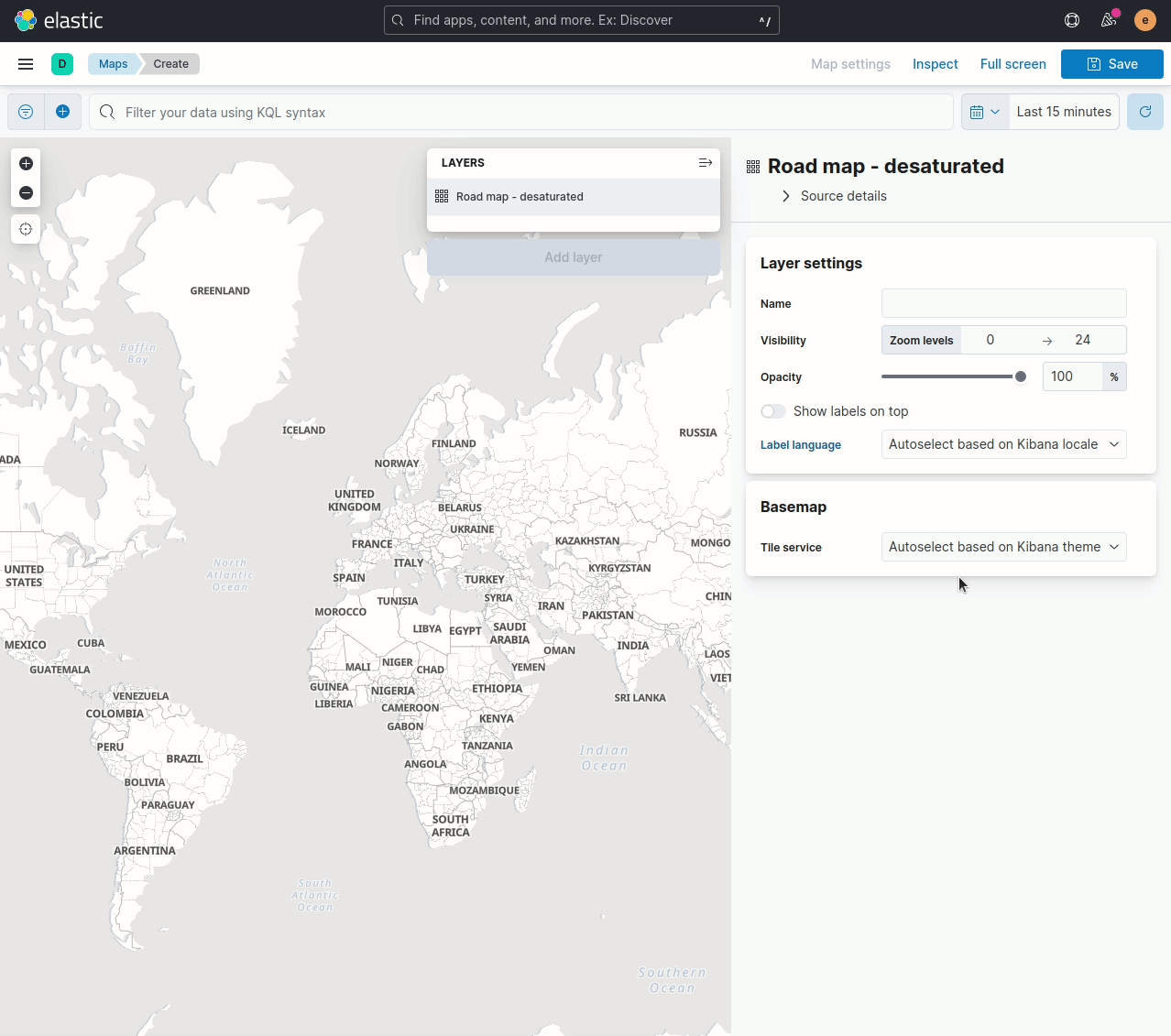Viewport: 1171px width, 1036px height.
Task: Zoom in on the map
Action: pyautogui.click(x=26, y=163)
